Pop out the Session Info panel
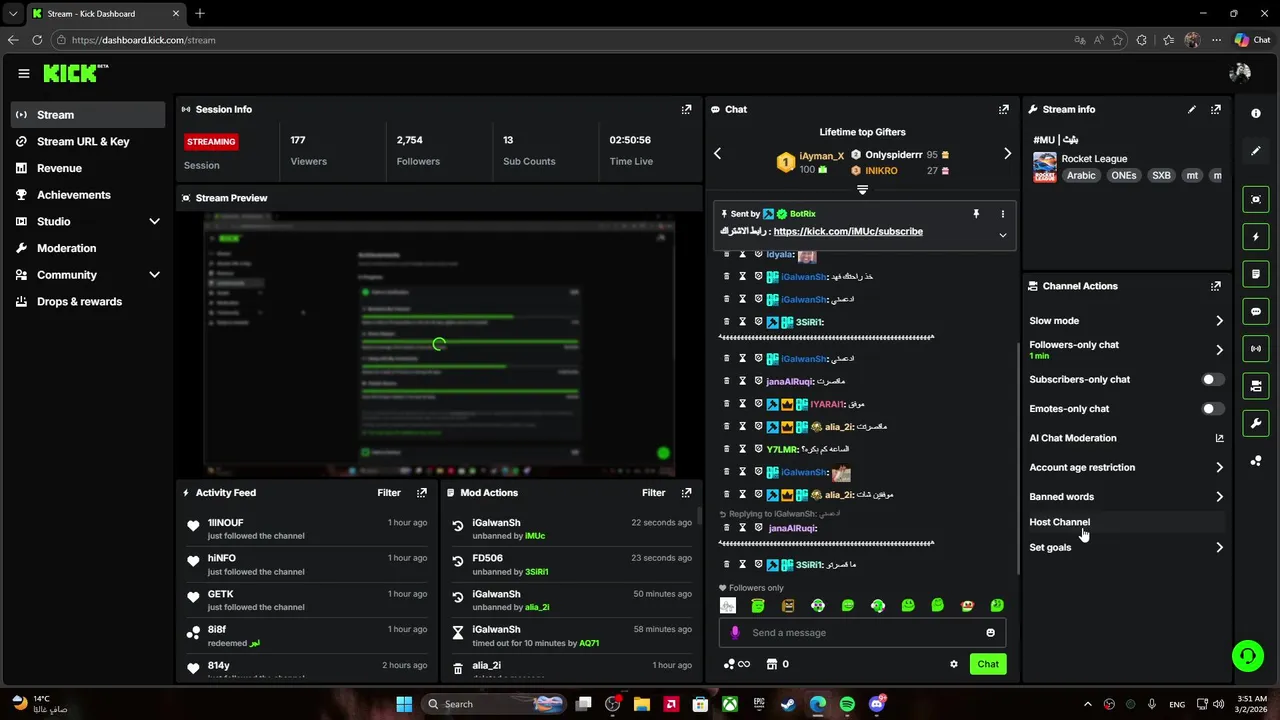The height and width of the screenshot is (720, 1280). [x=686, y=109]
